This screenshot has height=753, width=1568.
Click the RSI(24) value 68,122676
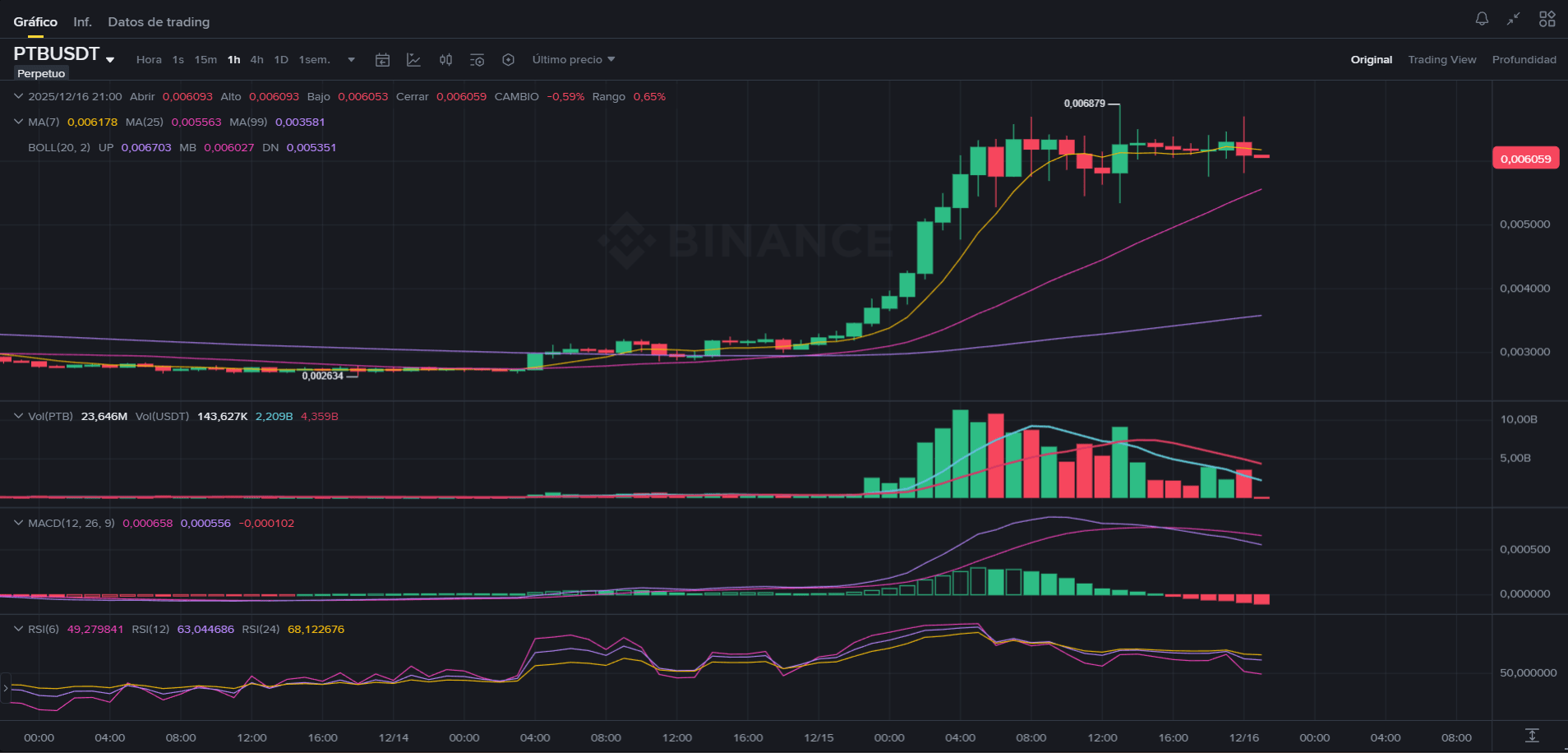click(316, 629)
